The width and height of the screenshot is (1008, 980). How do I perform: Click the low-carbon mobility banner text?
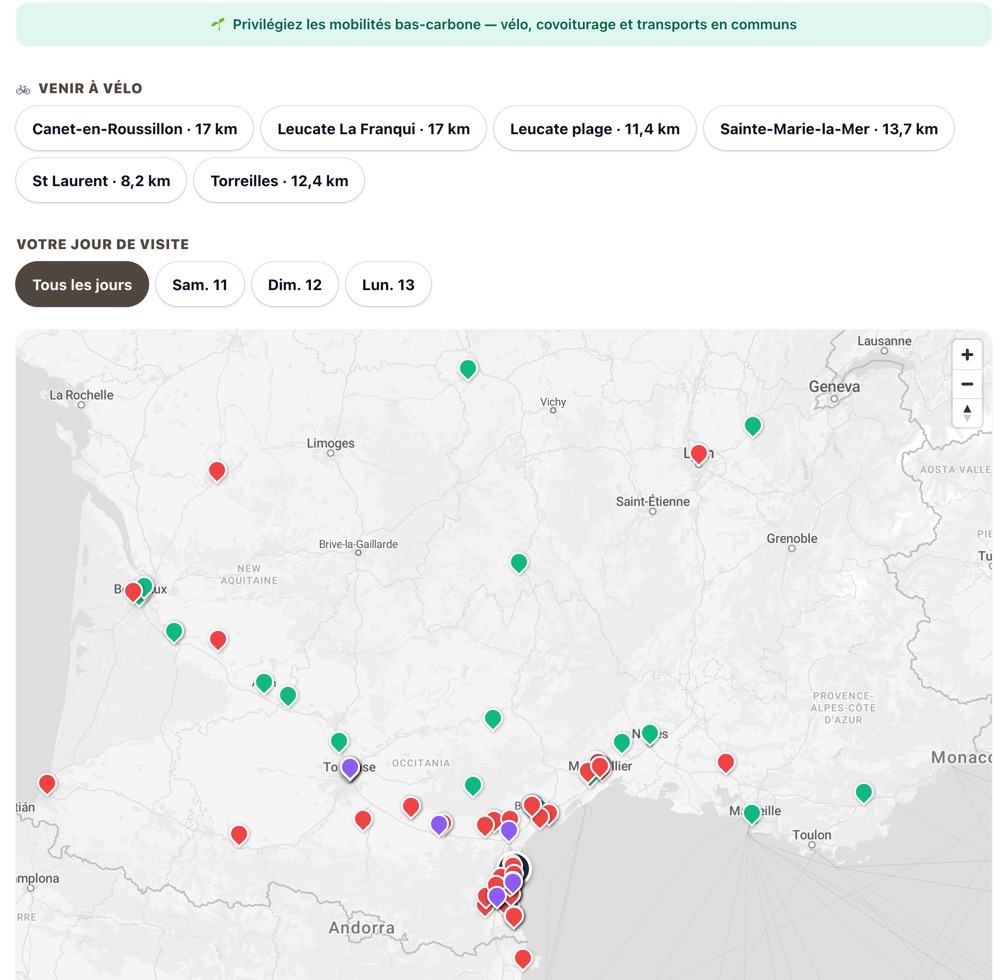514,24
